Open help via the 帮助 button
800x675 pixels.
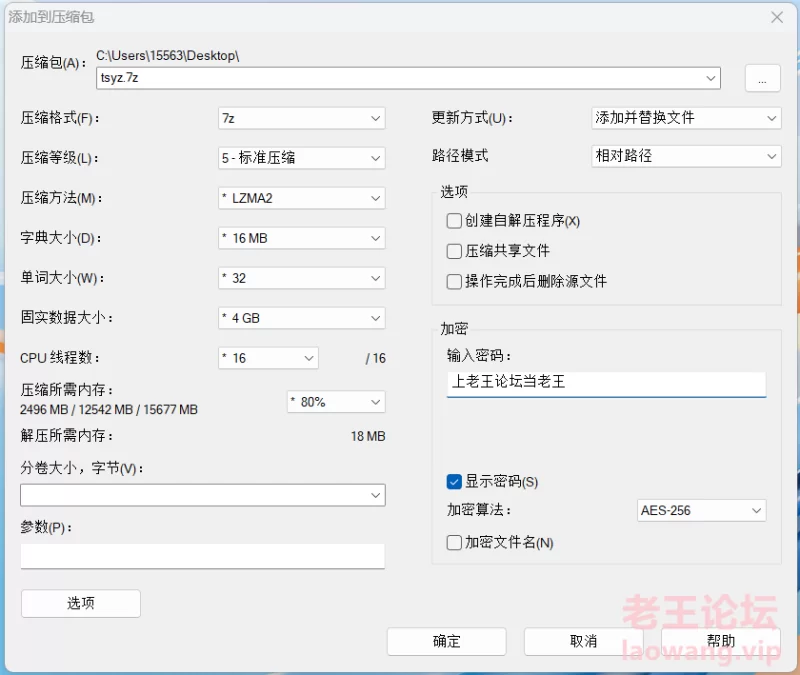tap(720, 641)
